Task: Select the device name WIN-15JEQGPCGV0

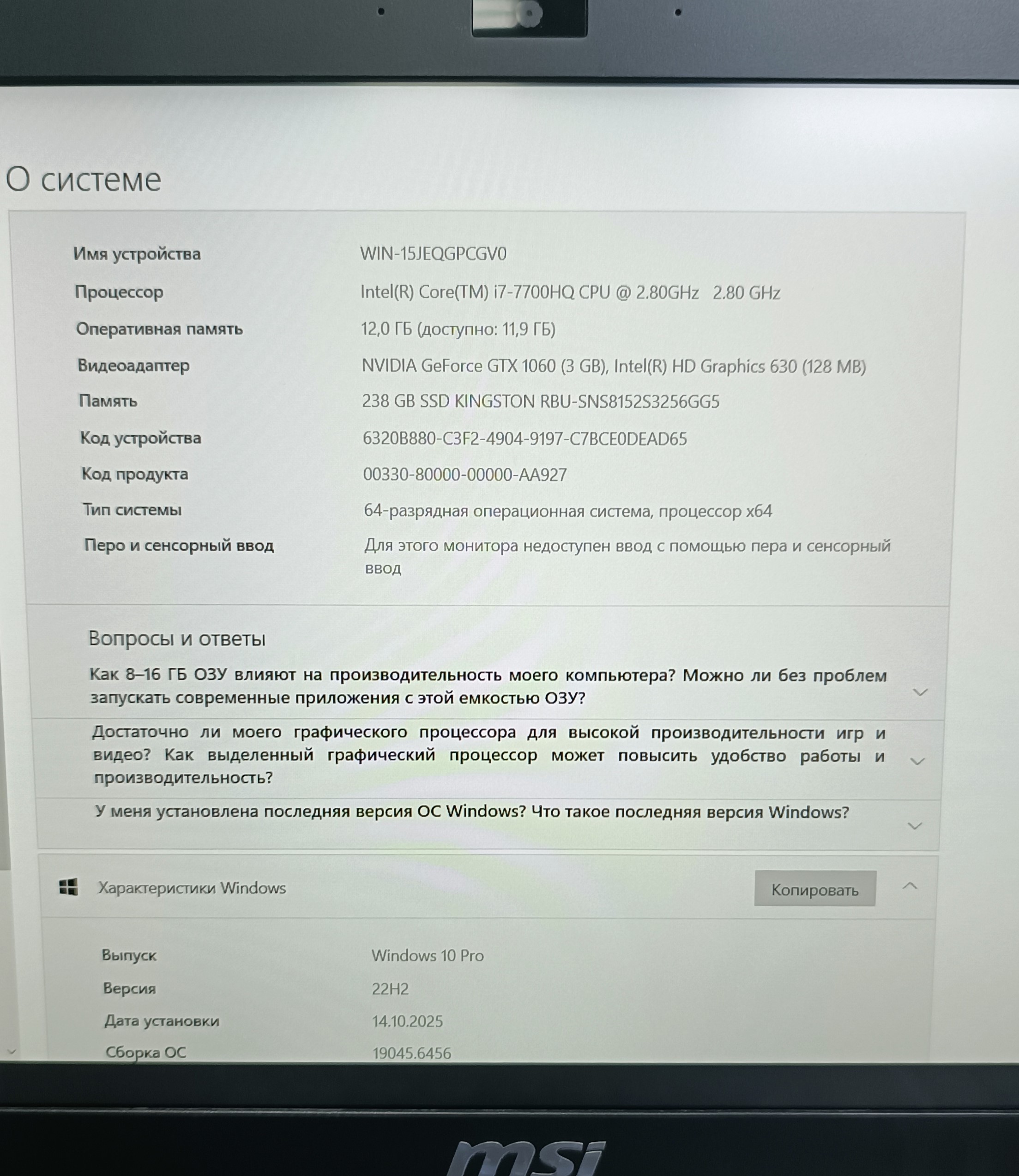Action: [433, 254]
